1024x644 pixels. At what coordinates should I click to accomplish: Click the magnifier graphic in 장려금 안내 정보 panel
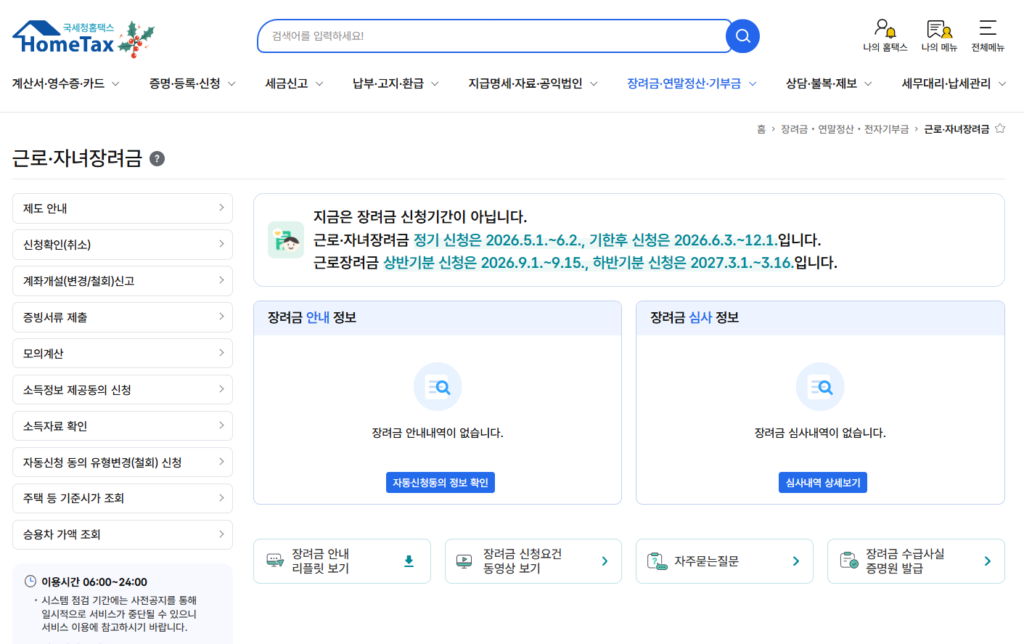click(x=437, y=387)
